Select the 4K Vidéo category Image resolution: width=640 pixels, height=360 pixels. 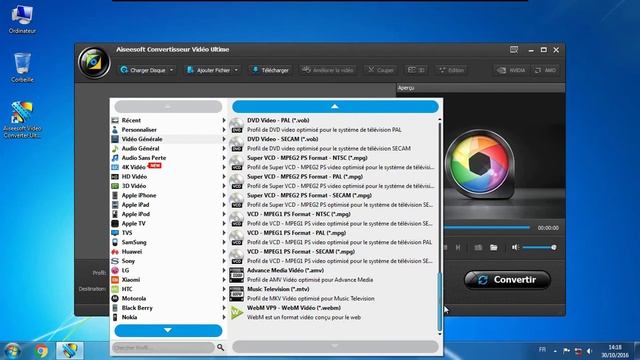[x=168, y=167]
